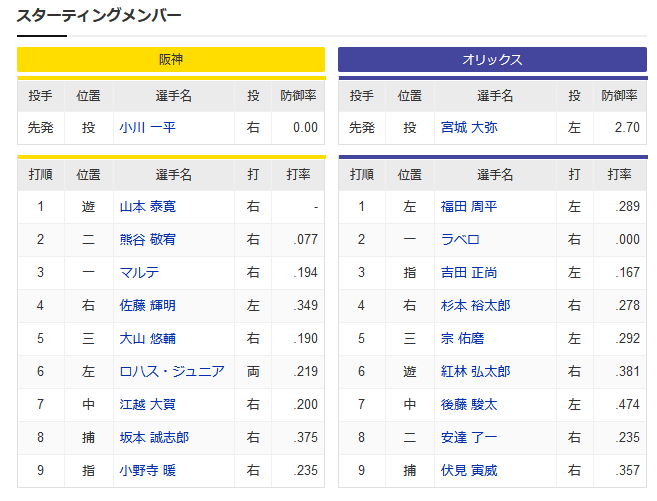The image size is (657, 501).
Task: Click the 大山 悠輔 link
Action: pyautogui.click(x=147, y=338)
